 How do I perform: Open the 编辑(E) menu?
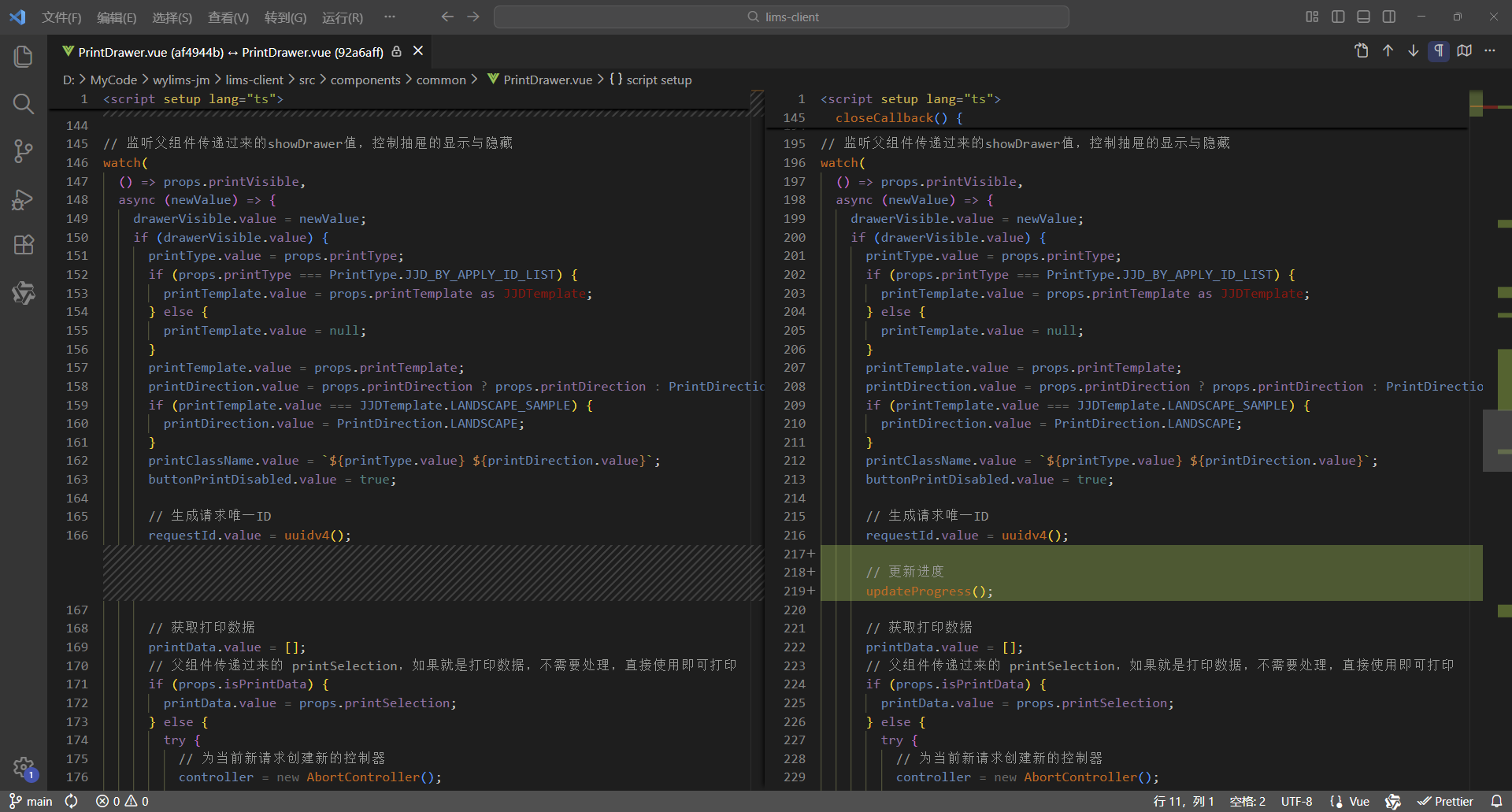(117, 17)
